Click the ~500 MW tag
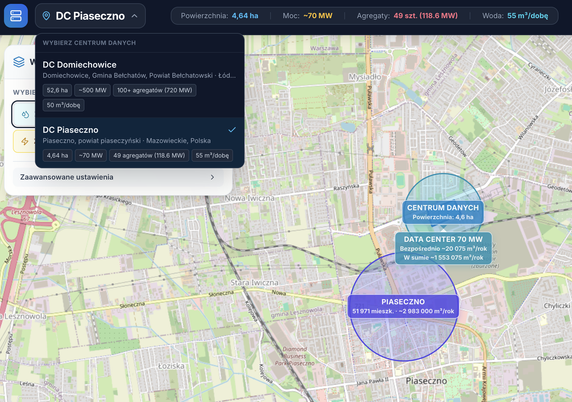Screen dimensions: 572x402 92,90
